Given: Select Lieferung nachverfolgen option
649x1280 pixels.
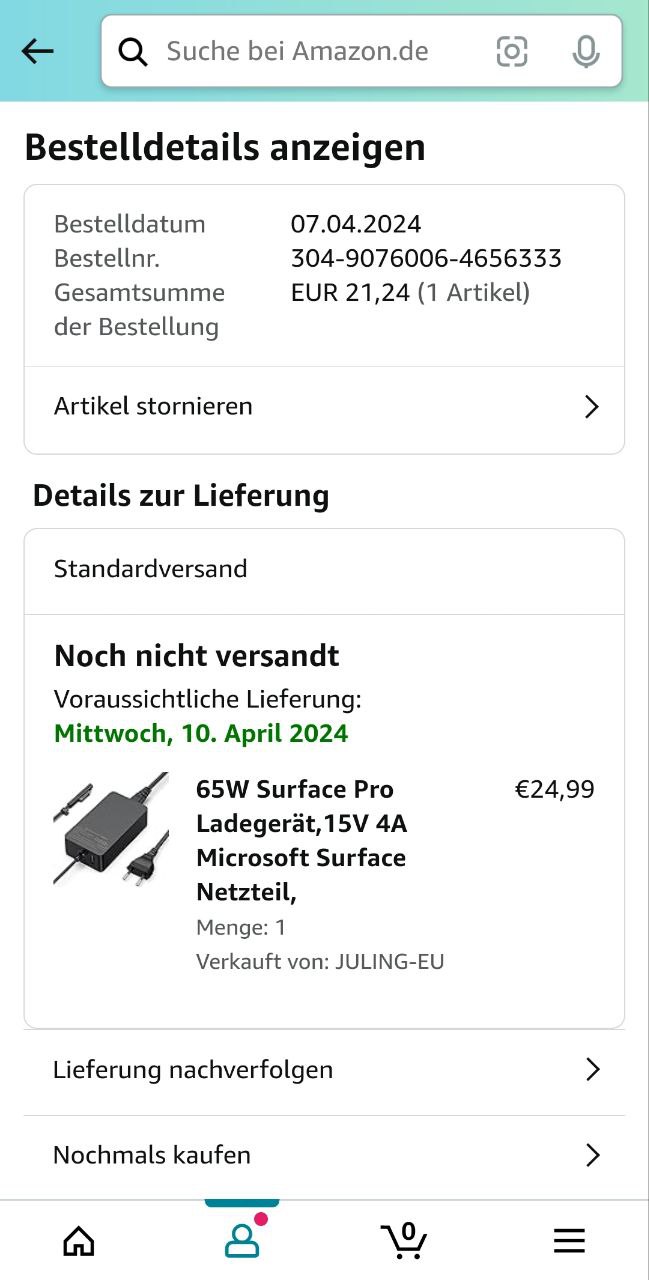Looking at the screenshot, I should [x=193, y=1070].
